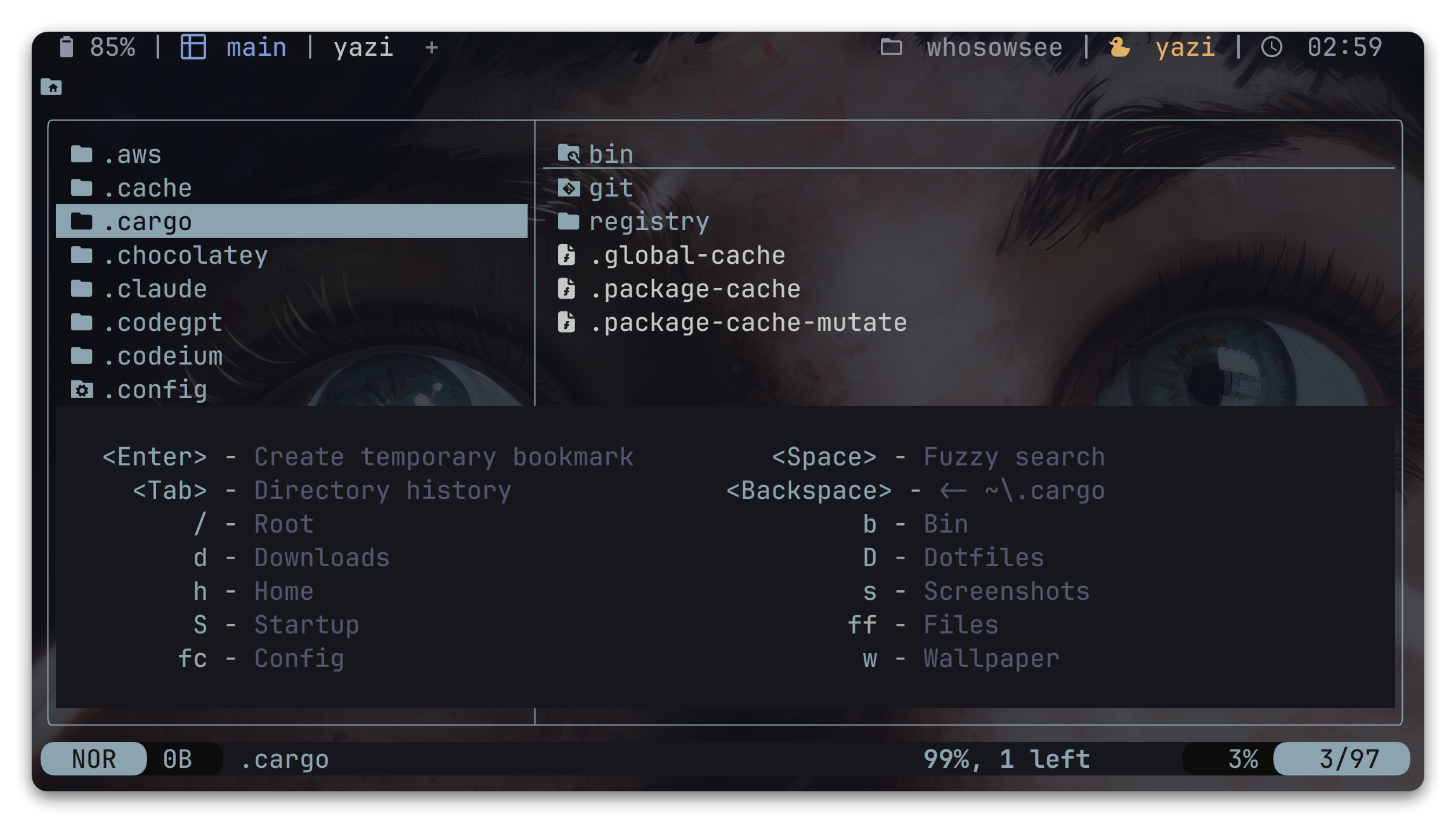Click the clock icon beside the time
Image resolution: width=1456 pixels, height=823 pixels.
tap(1271, 47)
